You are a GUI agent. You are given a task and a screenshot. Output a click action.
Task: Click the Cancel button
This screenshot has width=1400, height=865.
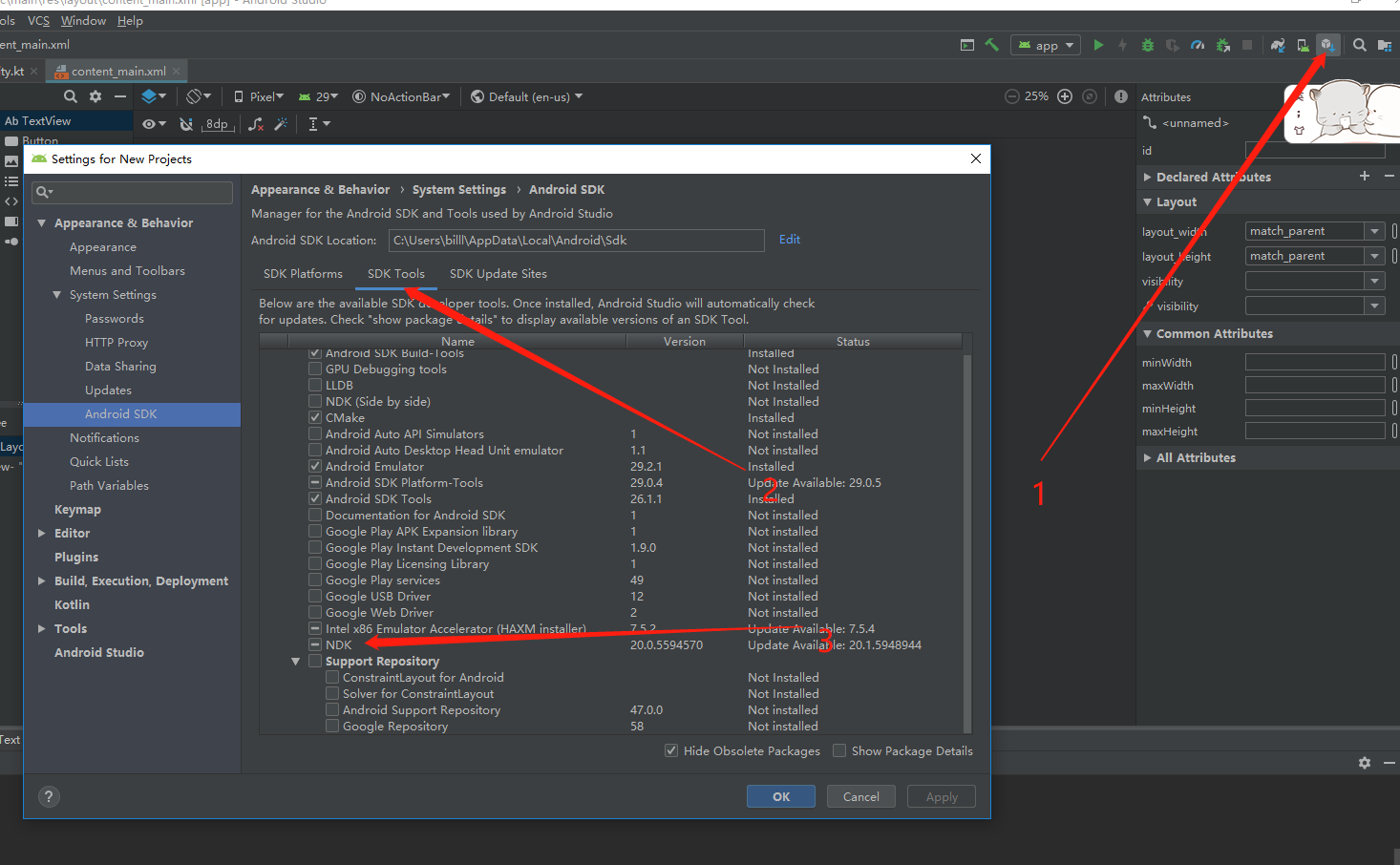tap(861, 796)
